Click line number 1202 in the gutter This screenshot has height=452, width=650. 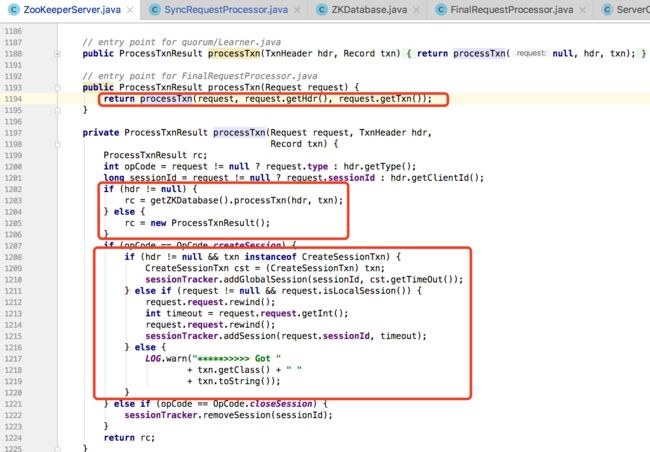point(13,189)
